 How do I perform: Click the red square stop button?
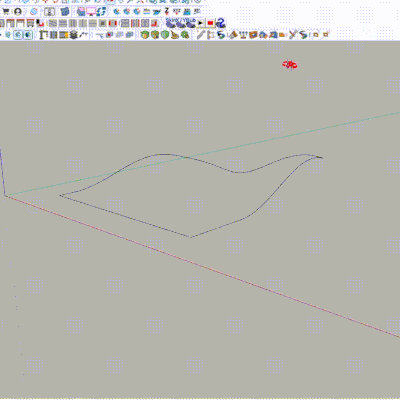pos(210,23)
